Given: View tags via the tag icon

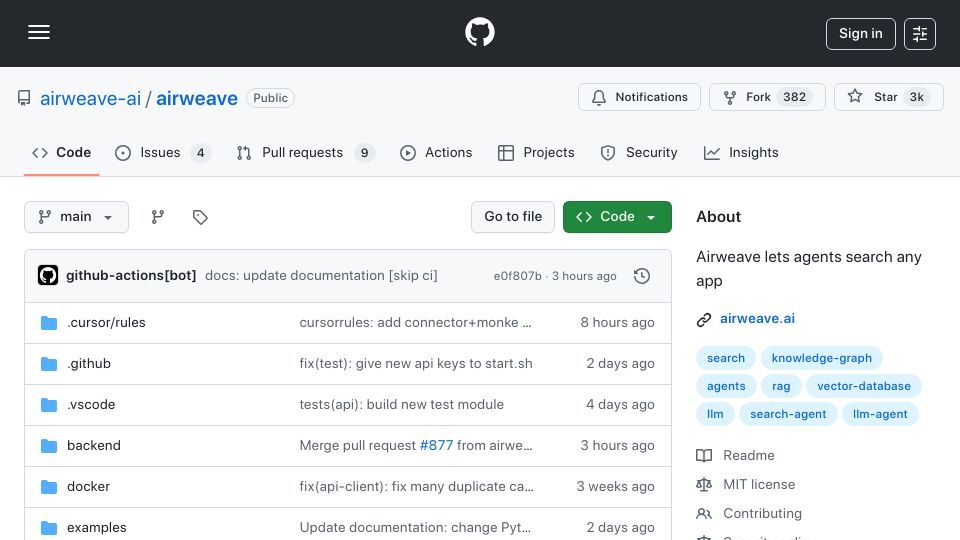Looking at the screenshot, I should coord(200,217).
